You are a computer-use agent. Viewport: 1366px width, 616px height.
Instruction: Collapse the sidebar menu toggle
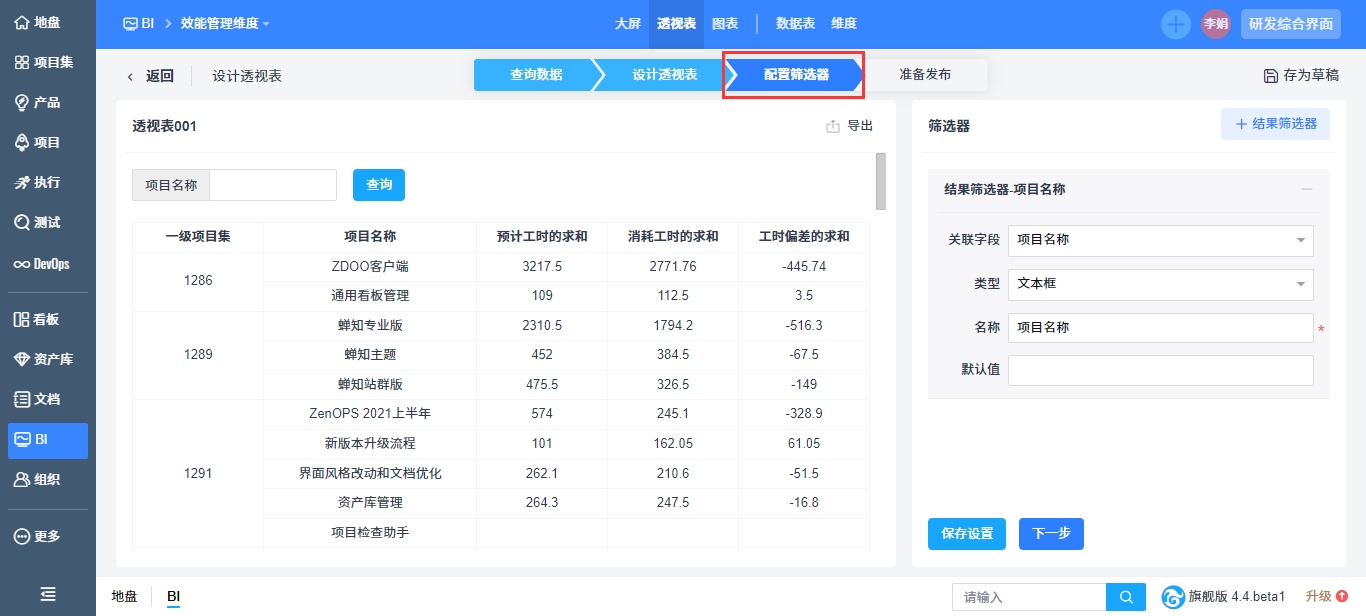[x=47, y=594]
